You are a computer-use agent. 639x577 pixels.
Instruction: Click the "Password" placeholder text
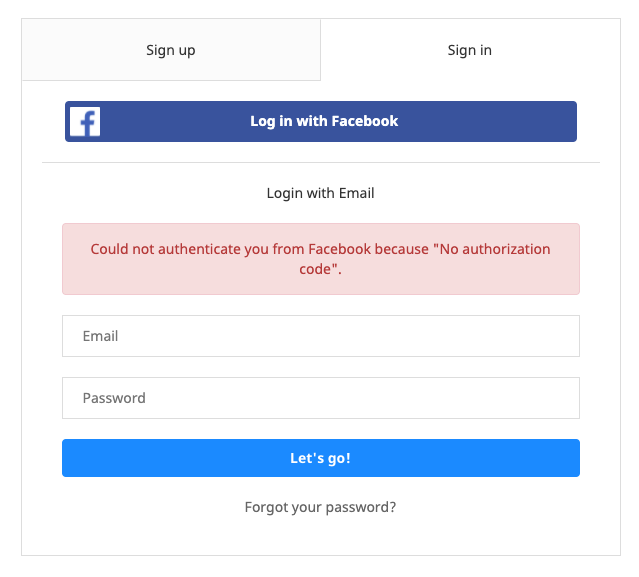pos(114,398)
